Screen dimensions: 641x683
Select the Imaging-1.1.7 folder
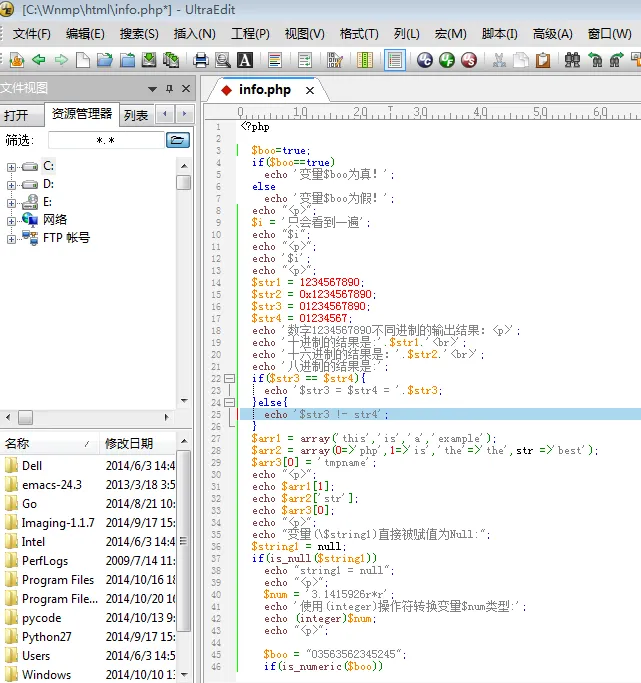tap(58, 522)
